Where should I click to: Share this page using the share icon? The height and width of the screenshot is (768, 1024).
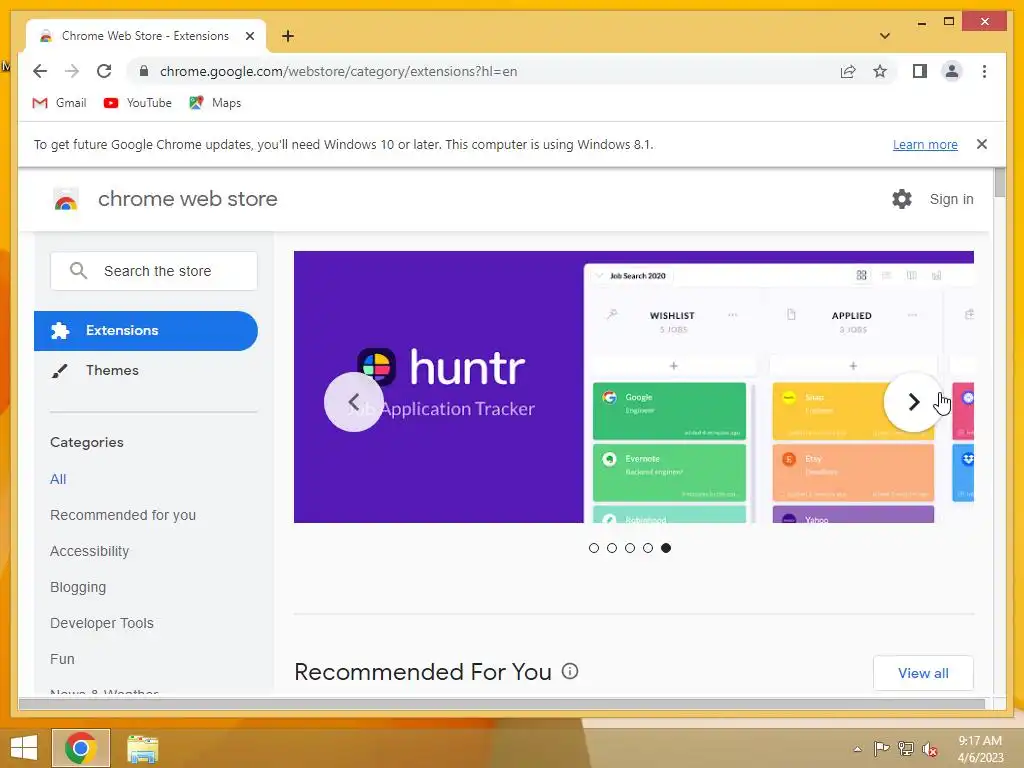848,71
